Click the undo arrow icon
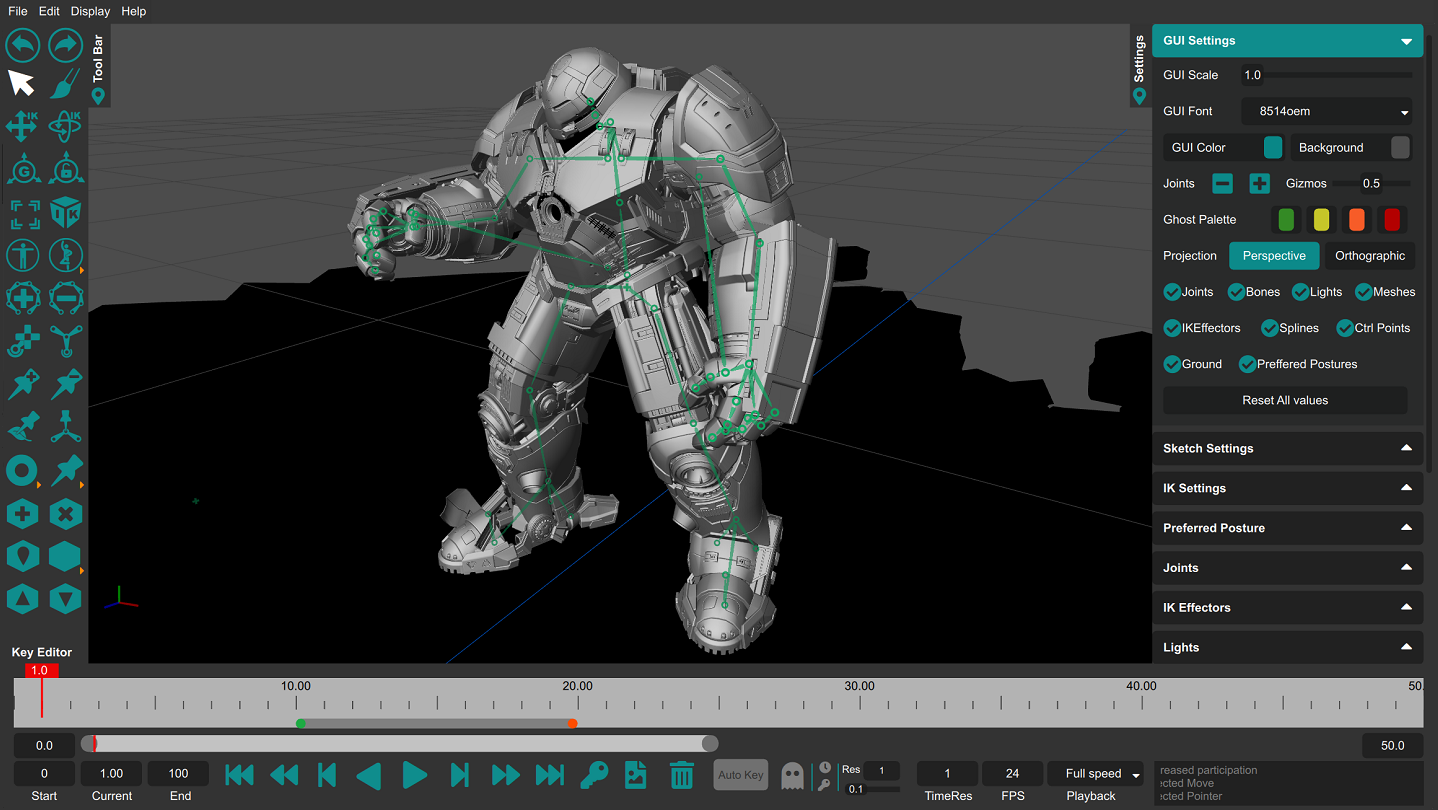 (22, 45)
